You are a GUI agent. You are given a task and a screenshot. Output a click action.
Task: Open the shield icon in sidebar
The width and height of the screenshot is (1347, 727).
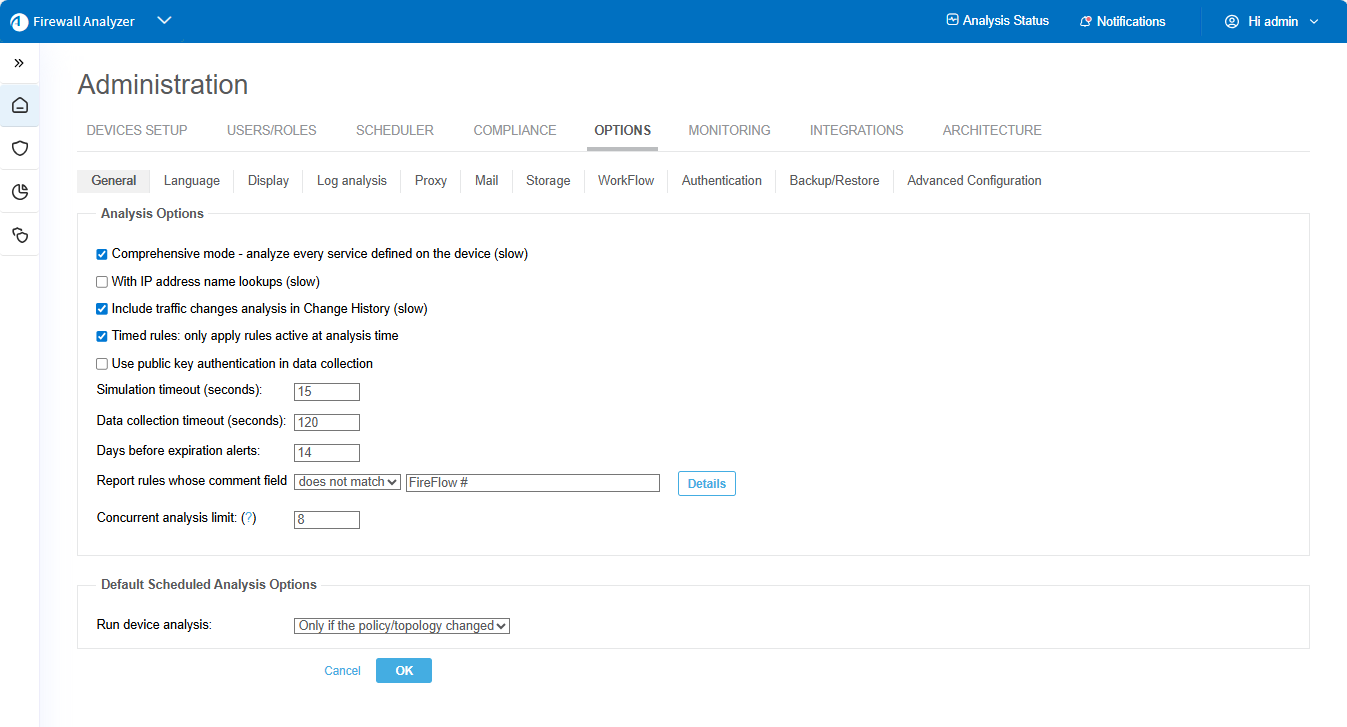point(20,148)
